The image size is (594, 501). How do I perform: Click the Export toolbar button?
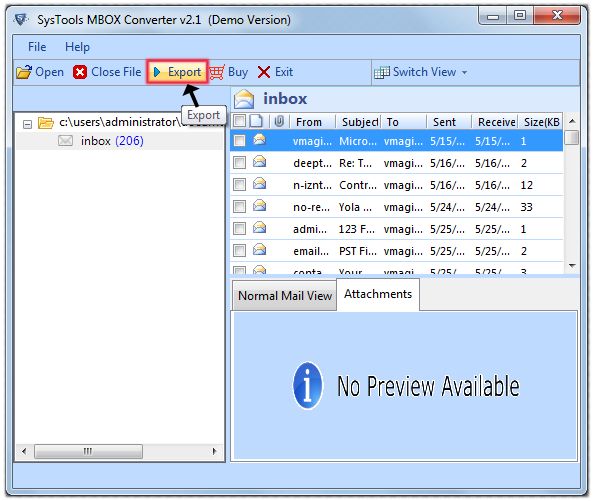coord(177,72)
